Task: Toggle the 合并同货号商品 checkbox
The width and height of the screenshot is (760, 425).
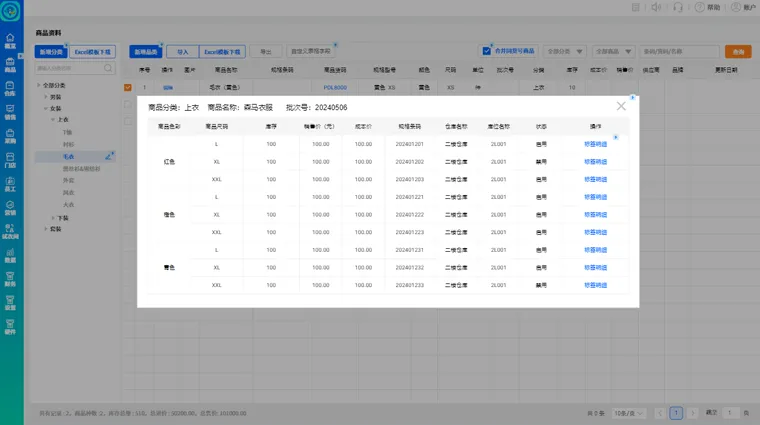Action: pos(487,51)
